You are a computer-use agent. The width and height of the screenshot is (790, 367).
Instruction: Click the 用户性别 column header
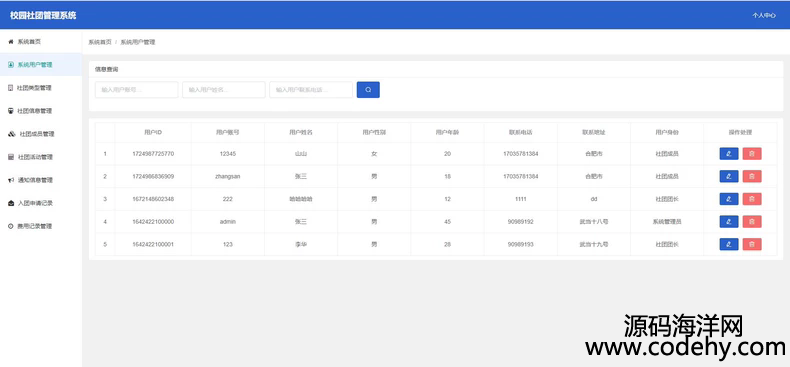[x=374, y=133]
